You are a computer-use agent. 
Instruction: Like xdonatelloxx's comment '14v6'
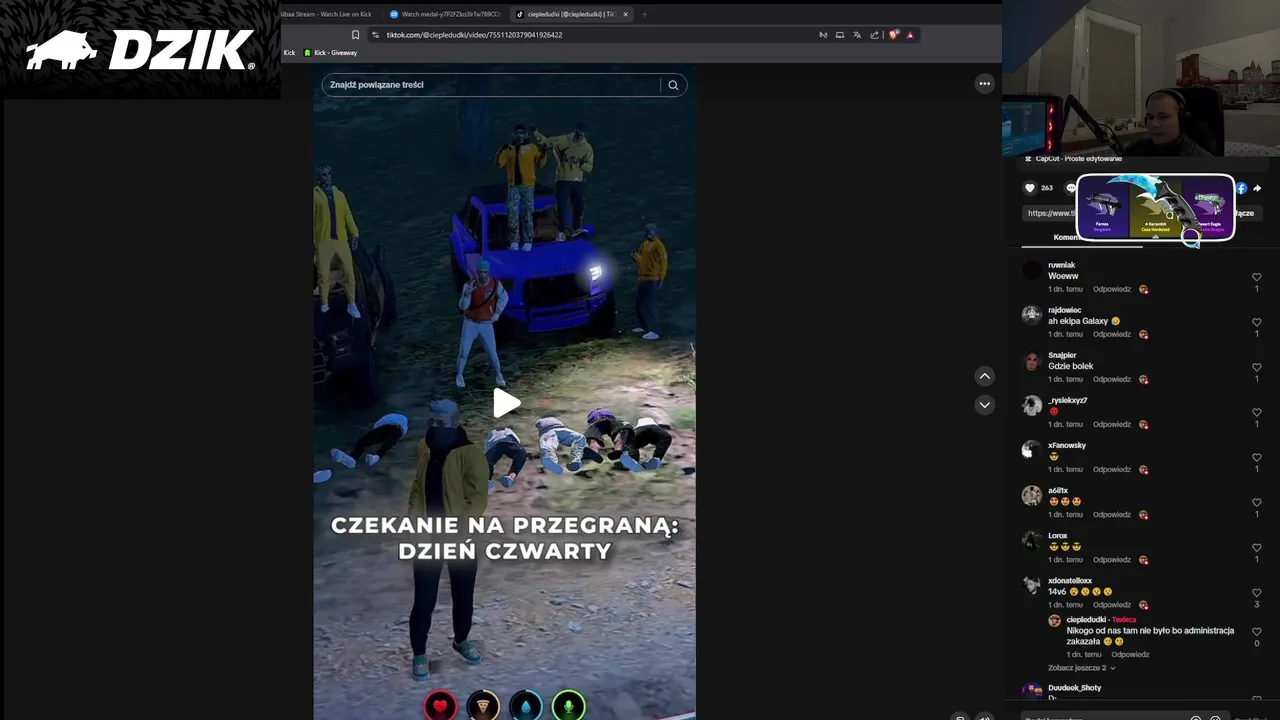pos(1257,592)
